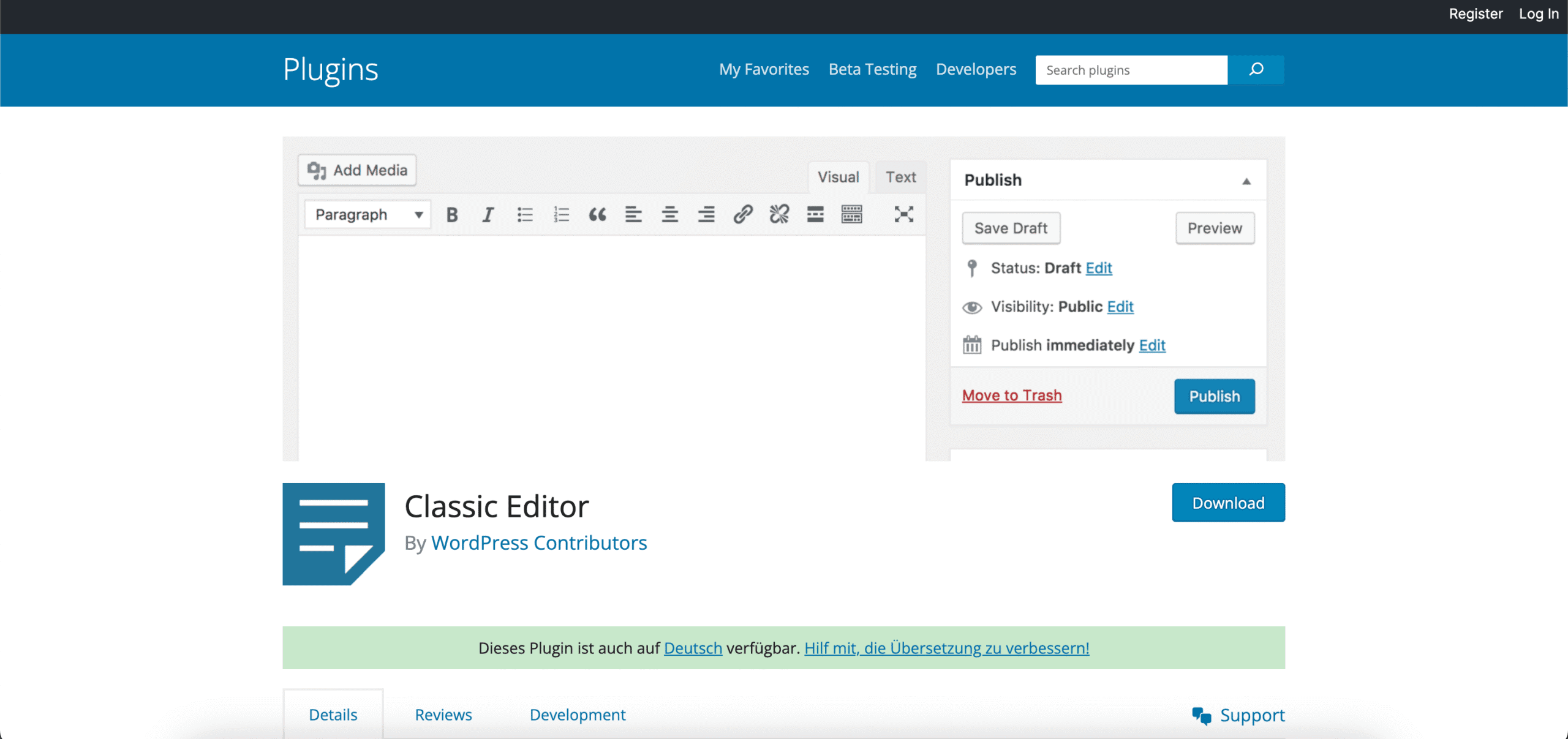Open the Support link
This screenshot has height=739, width=1568.
pyautogui.click(x=1252, y=715)
